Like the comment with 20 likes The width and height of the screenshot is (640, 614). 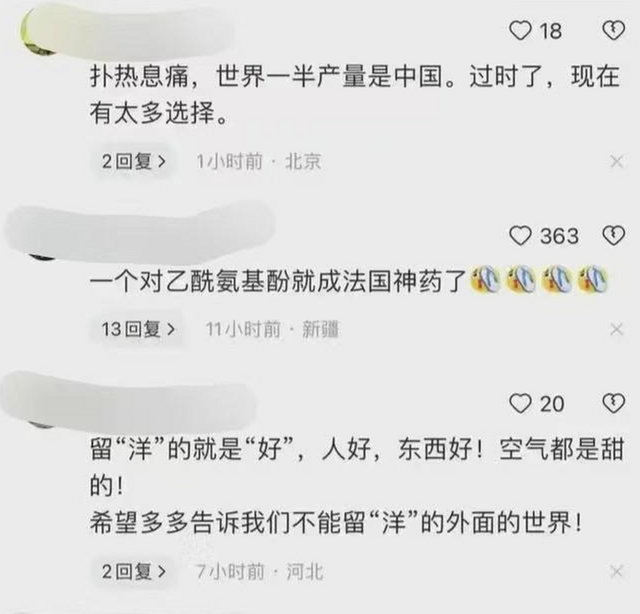[520, 404]
